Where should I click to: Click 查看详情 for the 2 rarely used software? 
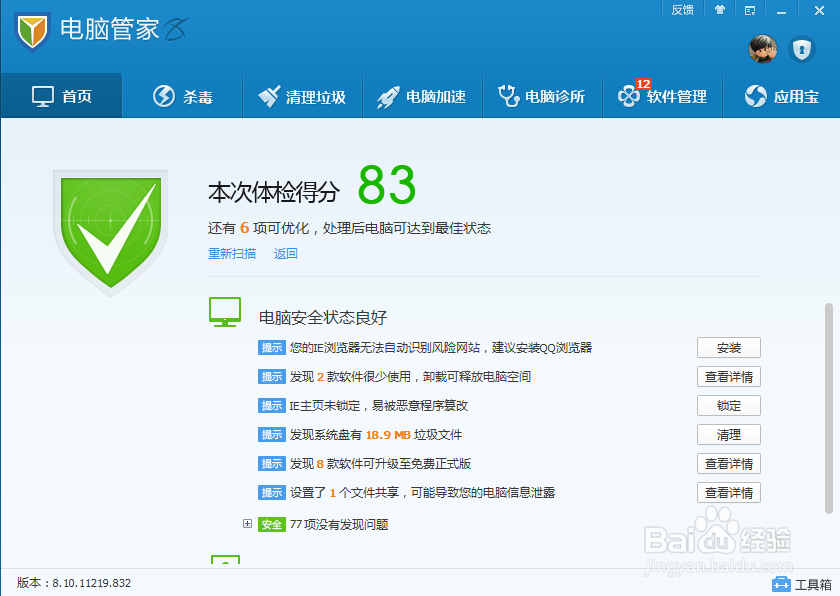coord(729,376)
